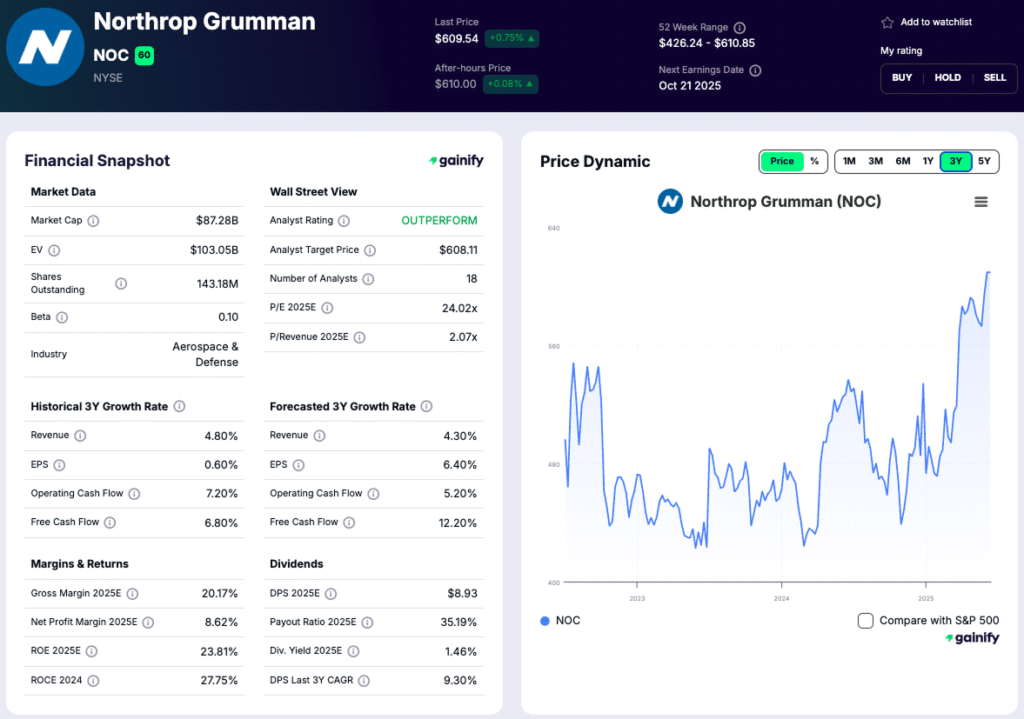This screenshot has width=1024, height=719.
Task: Click the star icon to add to watchlist
Action: [887, 22]
